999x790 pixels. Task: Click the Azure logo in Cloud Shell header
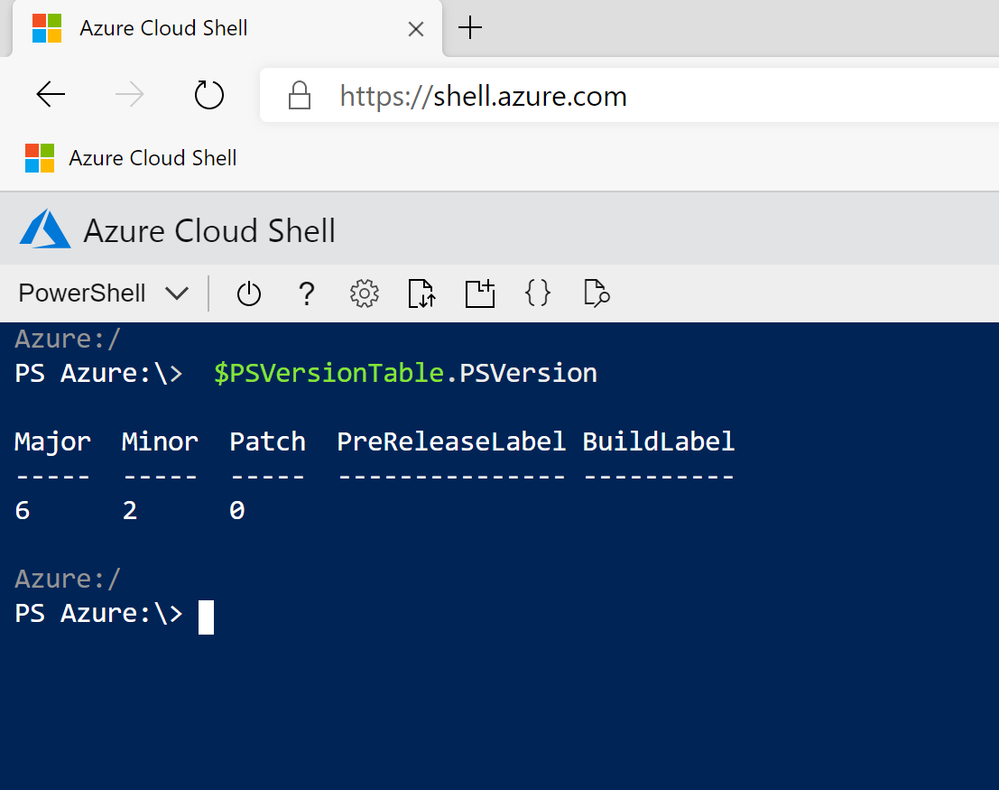pyautogui.click(x=45, y=229)
